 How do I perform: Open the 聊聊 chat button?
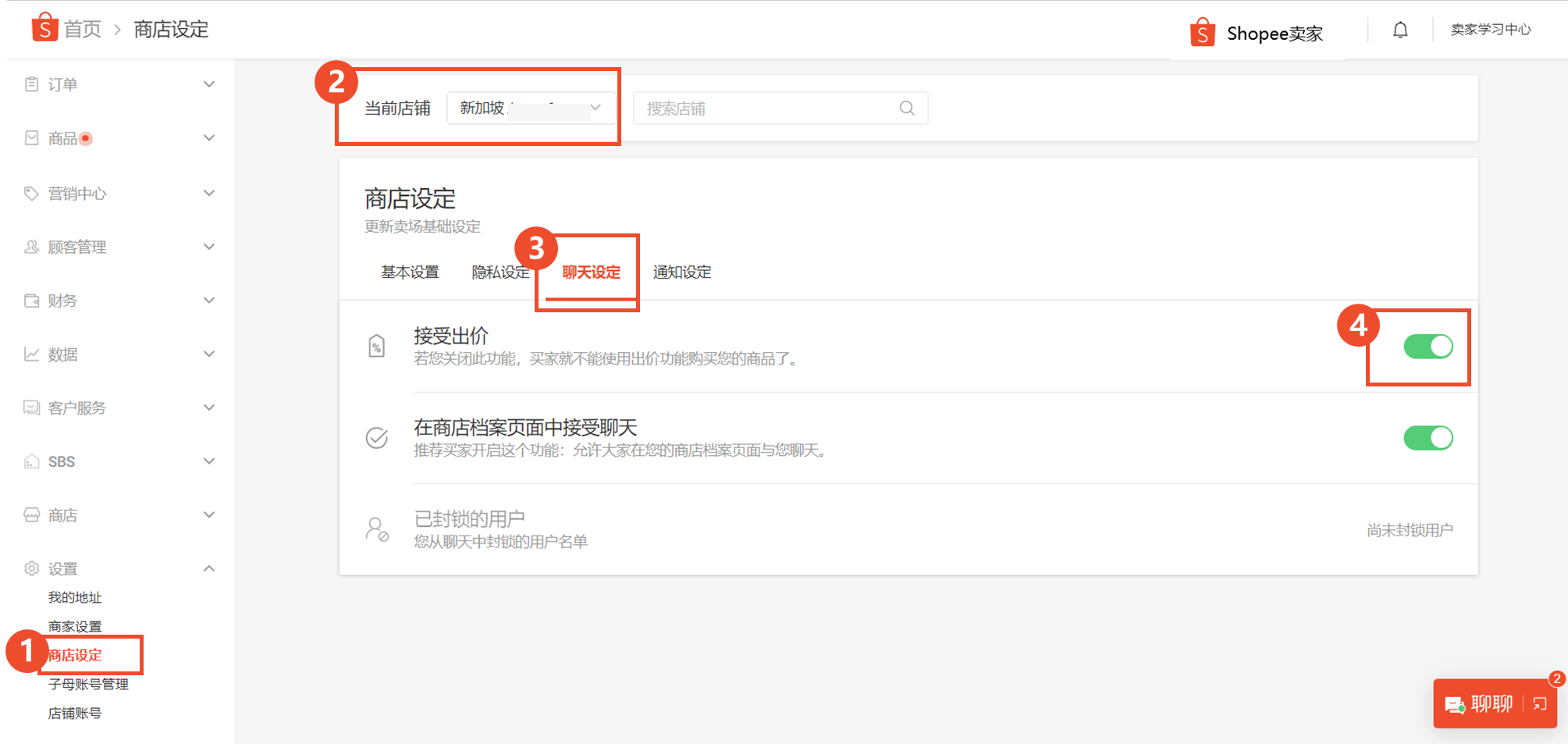tap(1495, 704)
